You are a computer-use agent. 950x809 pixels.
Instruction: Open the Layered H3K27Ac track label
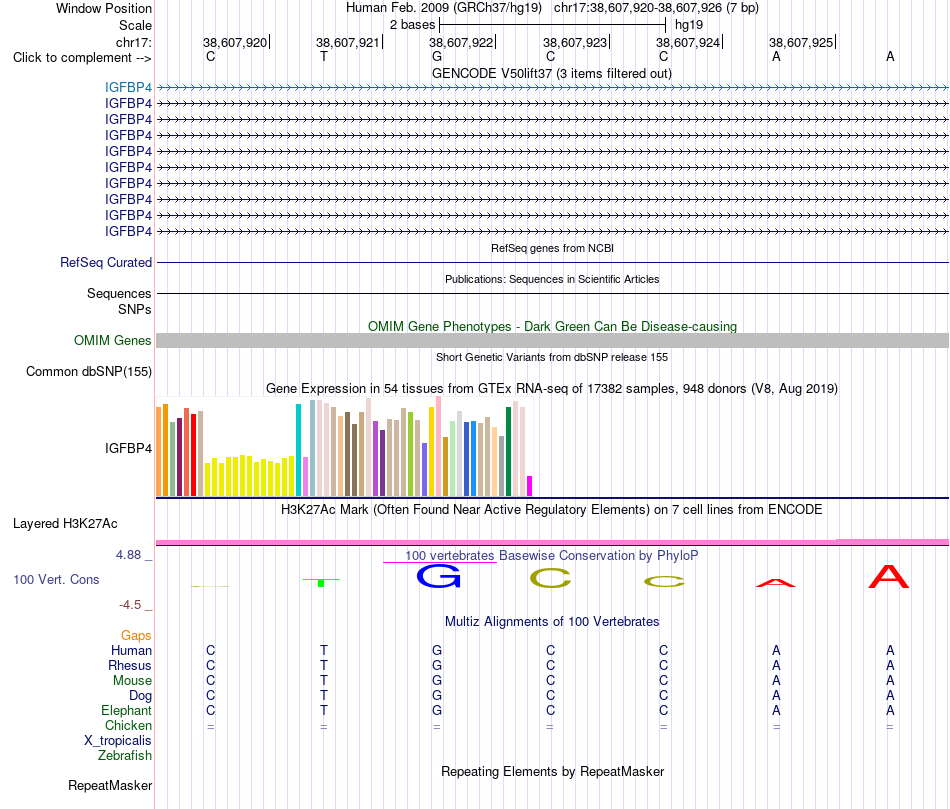click(65, 524)
